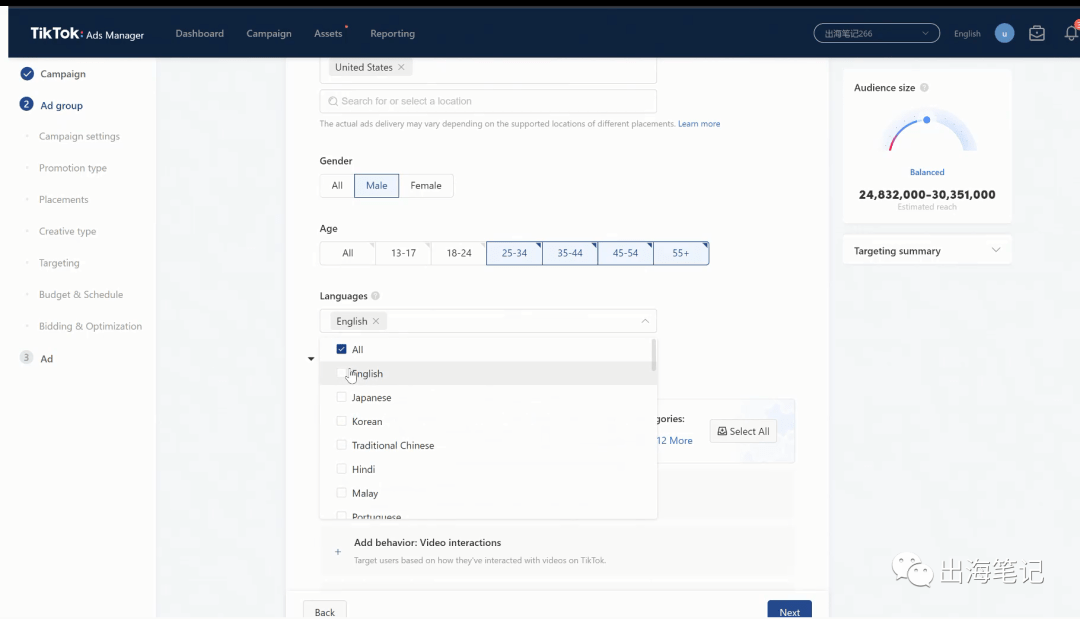Open the notifications bell icon
1080x619 pixels.
[x=1071, y=33]
